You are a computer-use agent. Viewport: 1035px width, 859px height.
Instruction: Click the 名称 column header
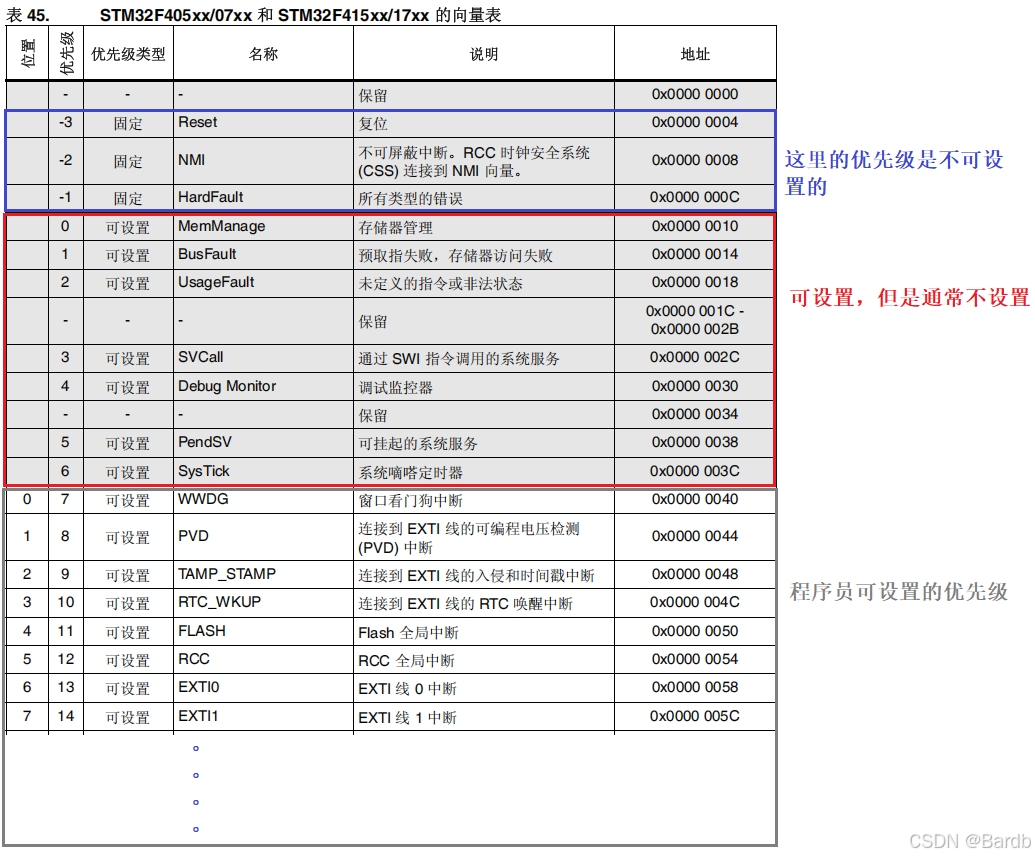coord(263,54)
